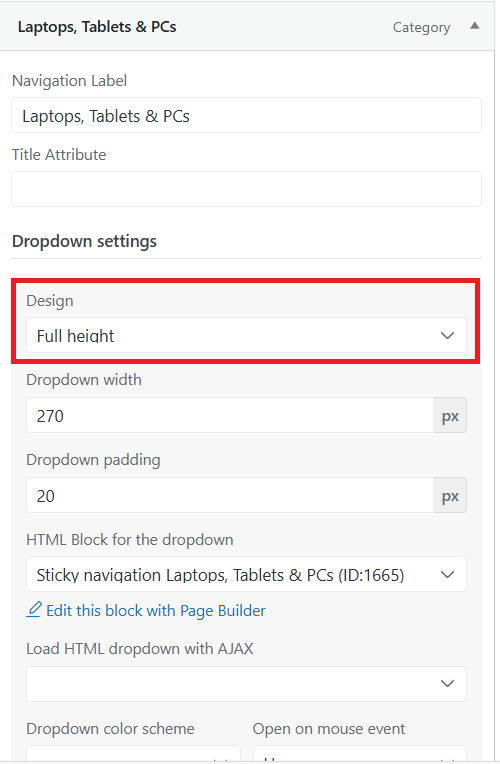This screenshot has width=500, height=764.
Task: Click the chevron on the Sticky navigation select
Action: pos(447,574)
